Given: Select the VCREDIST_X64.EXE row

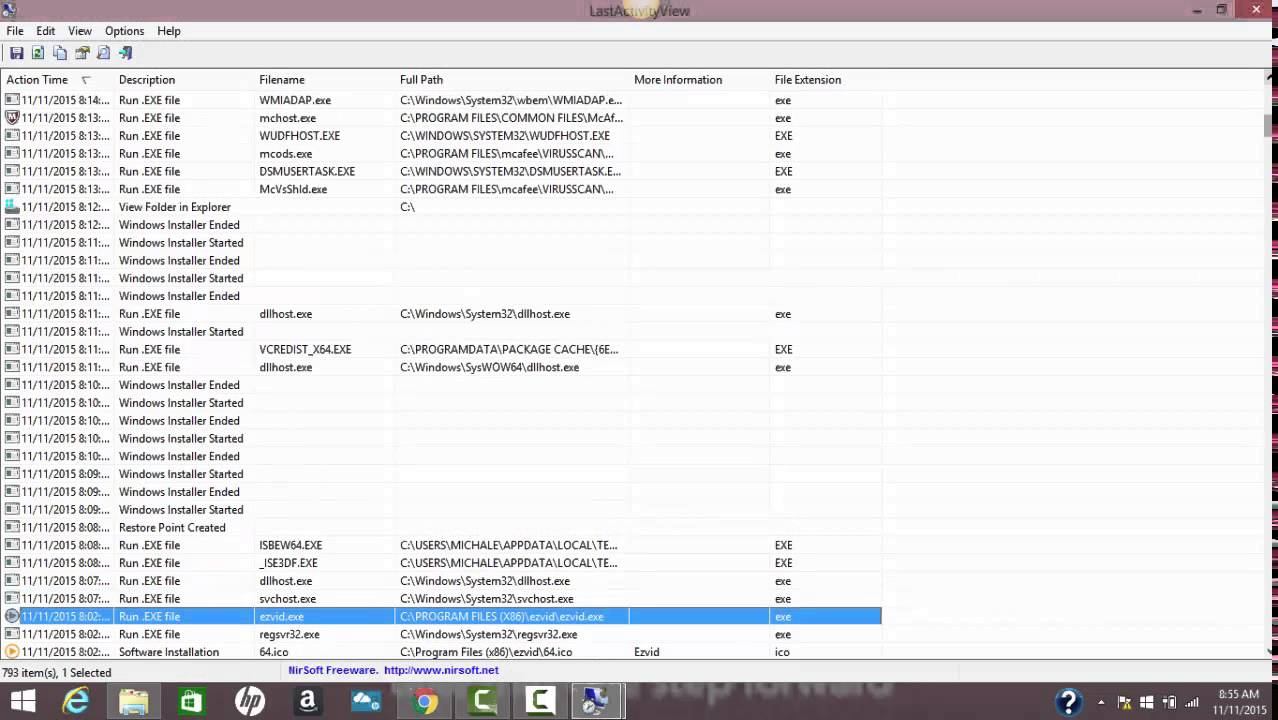Looking at the screenshot, I should 441,350.
